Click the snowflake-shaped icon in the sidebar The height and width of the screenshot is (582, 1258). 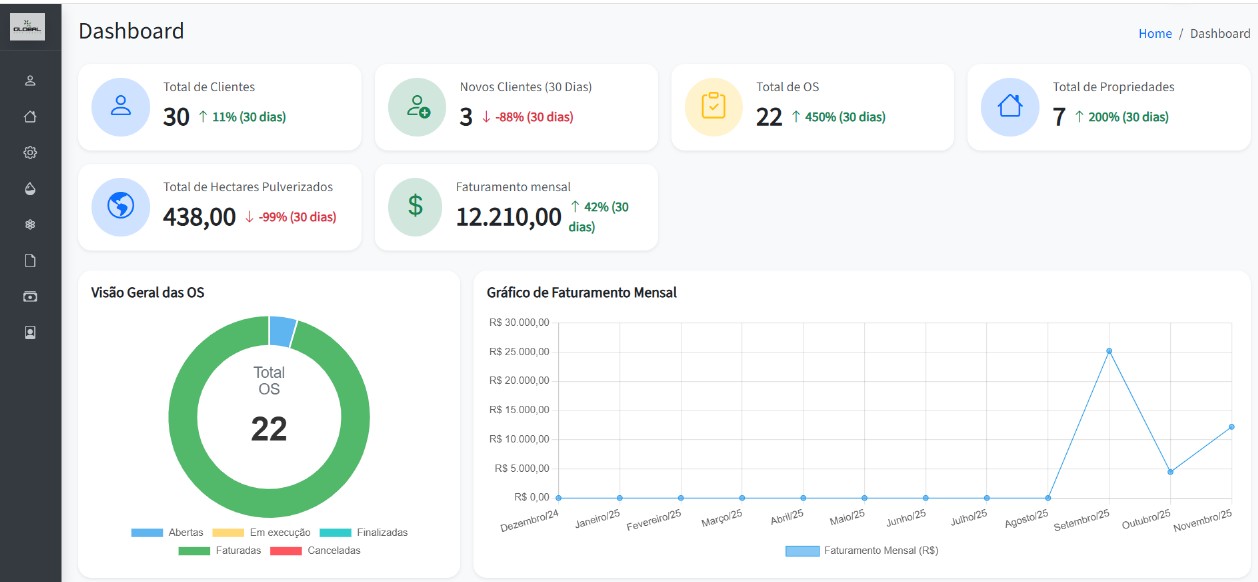30,224
